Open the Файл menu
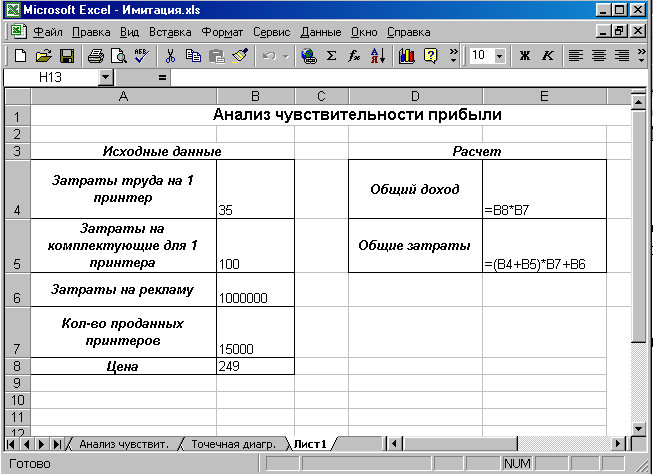 coord(47,32)
